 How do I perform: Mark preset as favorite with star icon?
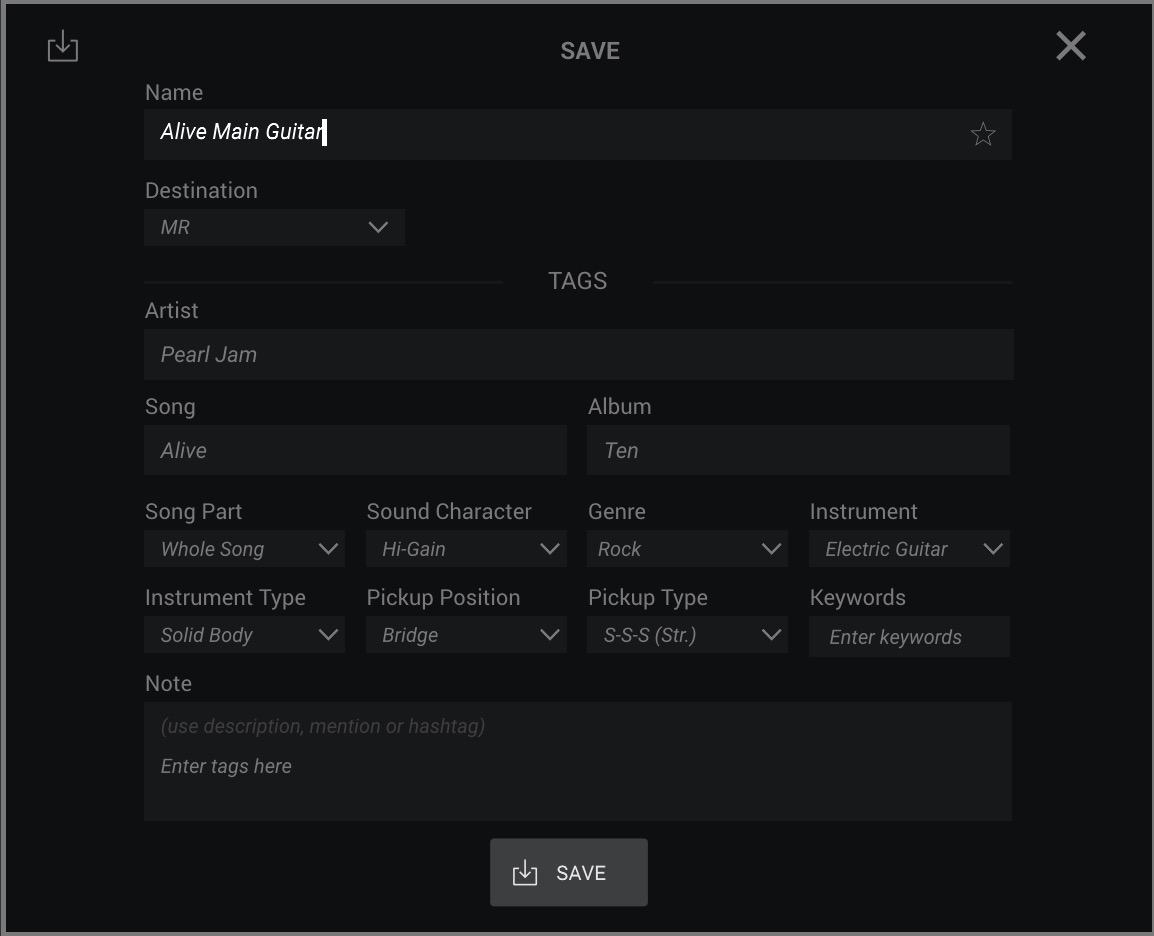983,134
